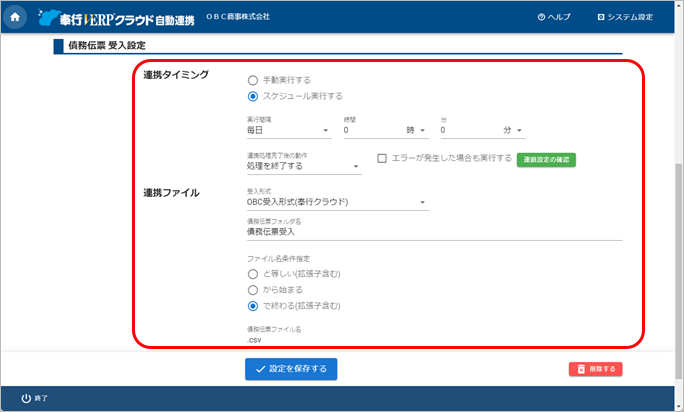Open システム設定 in the header

coord(625,17)
